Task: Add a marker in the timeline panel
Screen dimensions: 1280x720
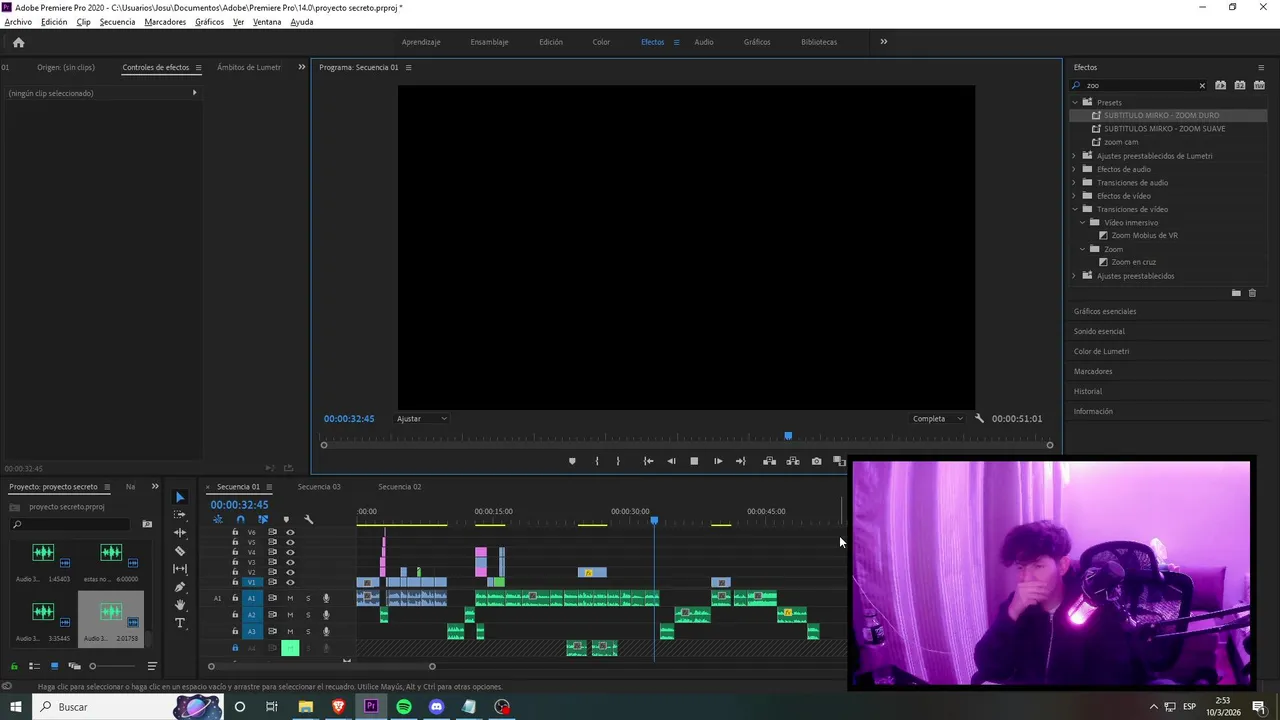Action: (x=286, y=519)
